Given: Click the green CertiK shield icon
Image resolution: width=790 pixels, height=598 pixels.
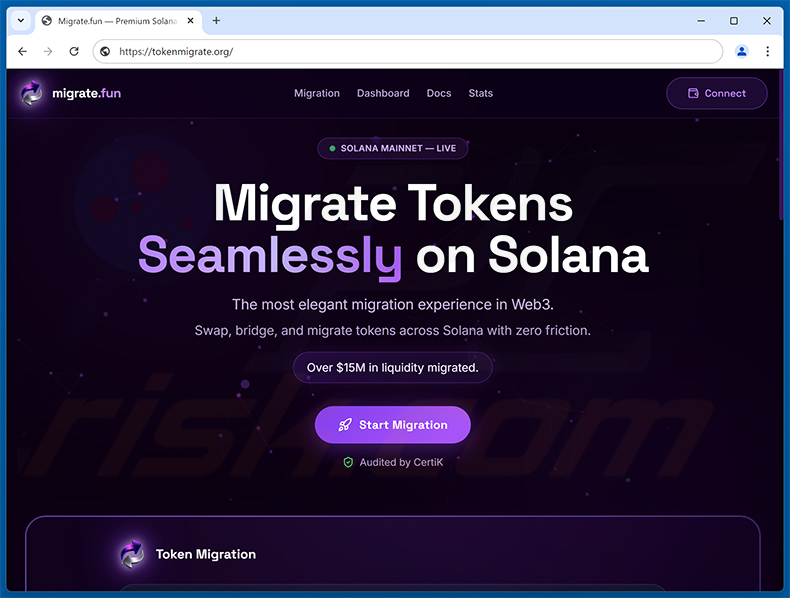Looking at the screenshot, I should tap(348, 462).
